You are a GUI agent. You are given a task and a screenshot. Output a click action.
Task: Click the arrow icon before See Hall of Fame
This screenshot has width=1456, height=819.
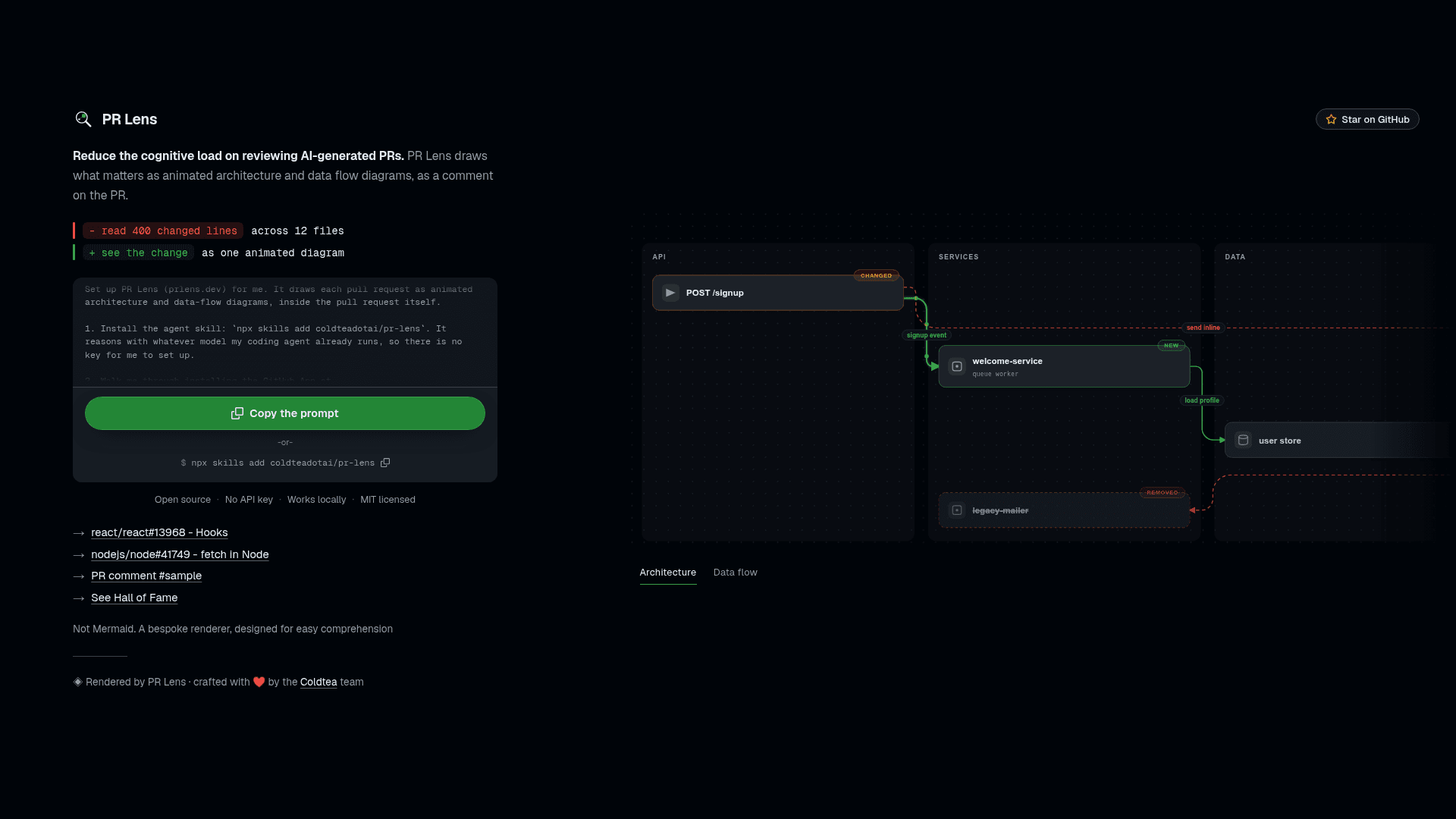[x=79, y=598]
